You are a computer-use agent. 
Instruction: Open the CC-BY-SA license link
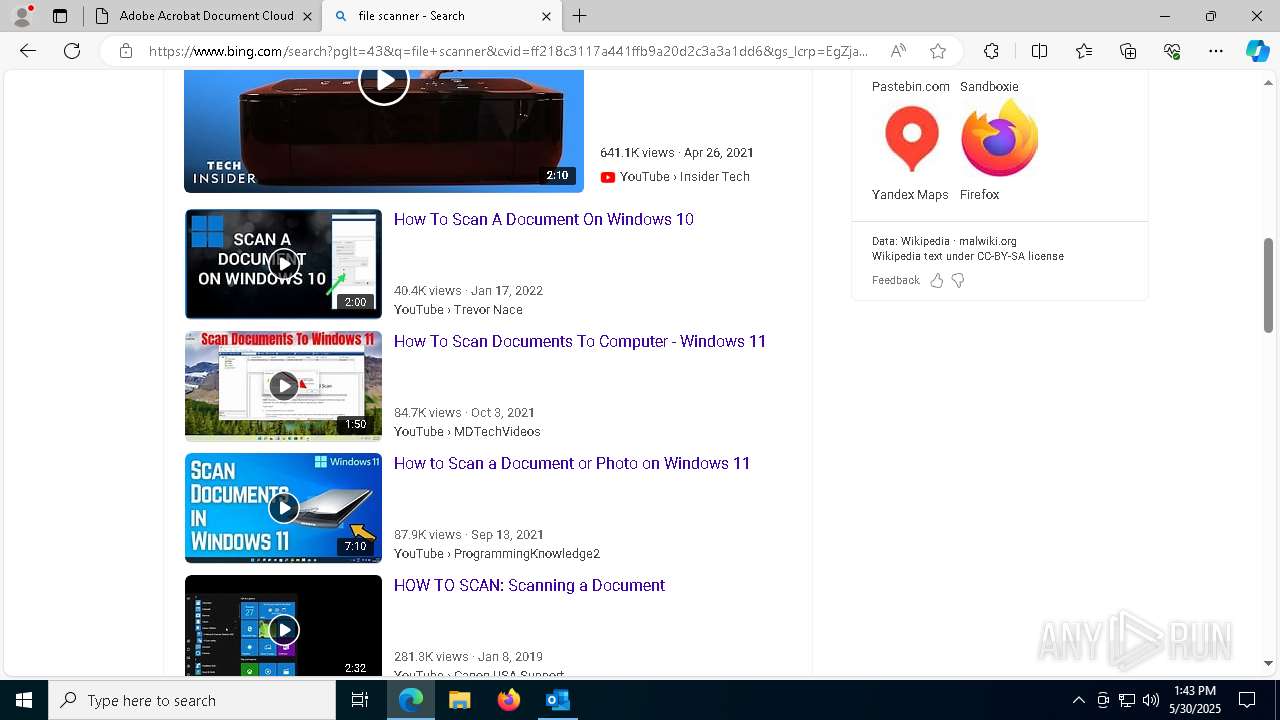pyautogui.click(x=1020, y=256)
